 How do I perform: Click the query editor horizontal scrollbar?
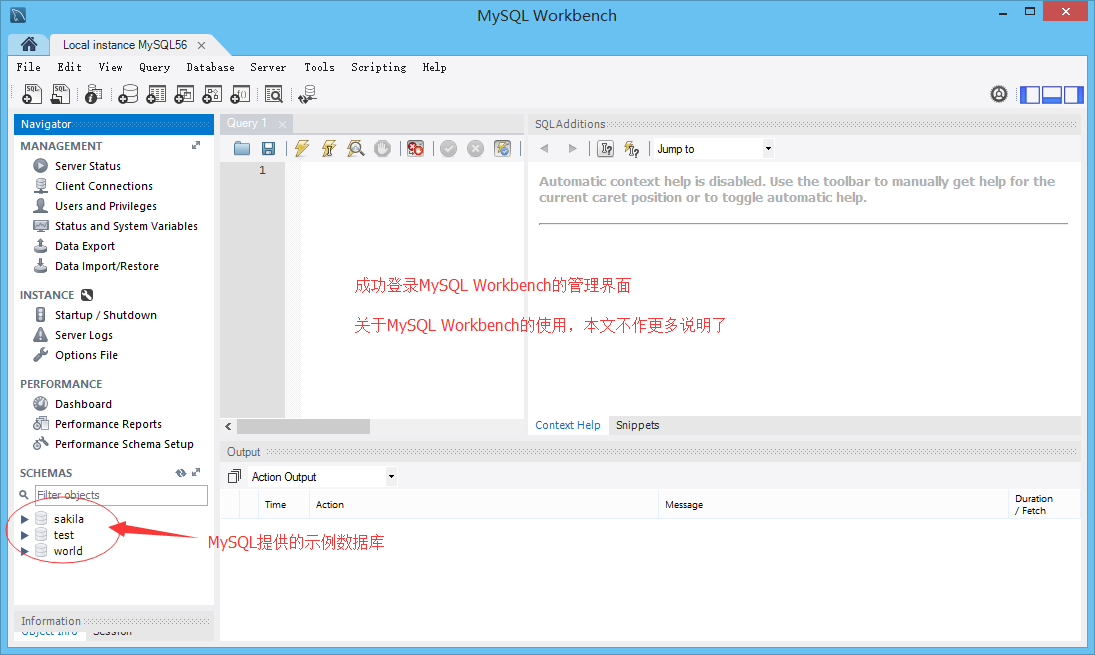point(303,426)
